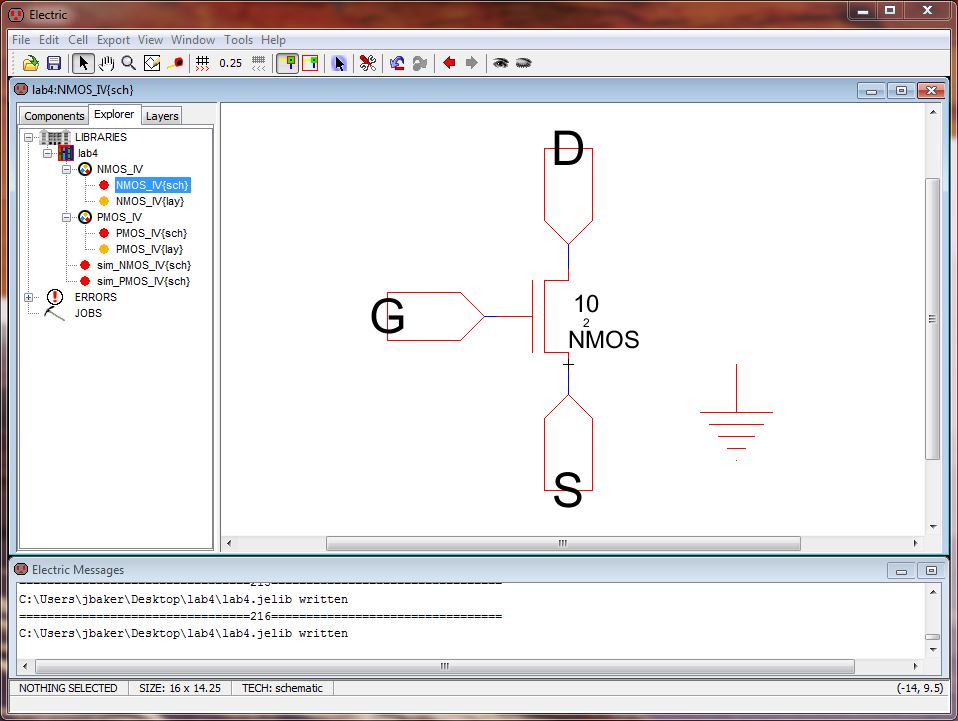Select PMOS_IV{lay} cell in the tree
Viewport: 958px width, 721px height.
point(149,249)
